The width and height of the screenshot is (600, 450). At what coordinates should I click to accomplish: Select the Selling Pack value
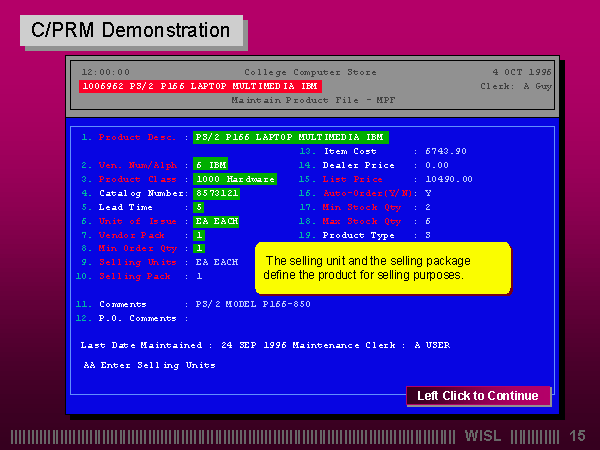199,276
